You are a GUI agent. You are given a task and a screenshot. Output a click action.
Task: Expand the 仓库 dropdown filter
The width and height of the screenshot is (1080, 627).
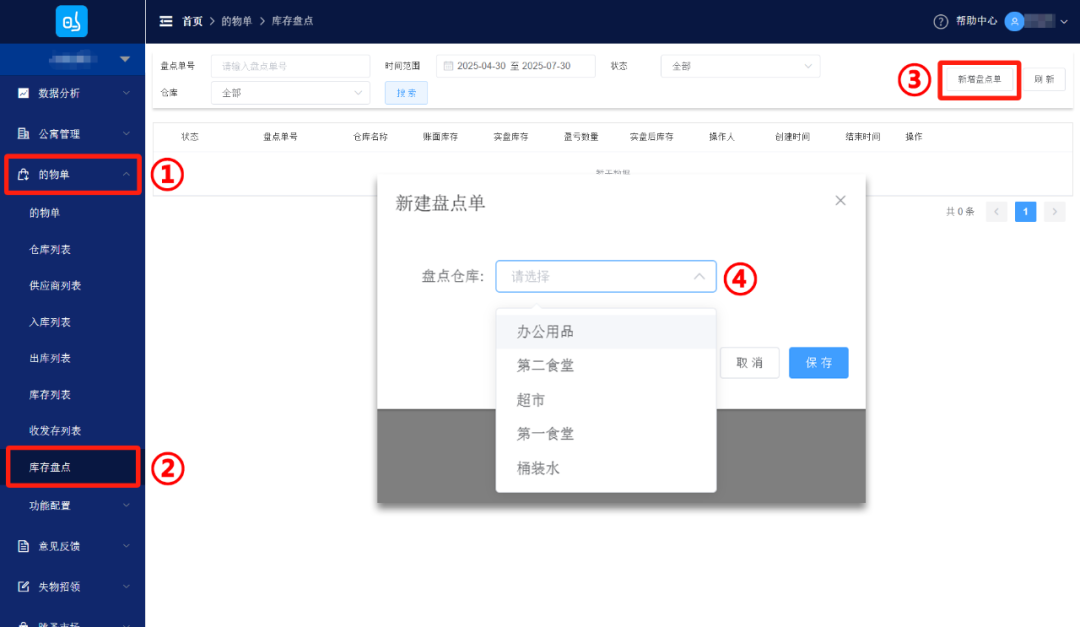click(x=290, y=91)
